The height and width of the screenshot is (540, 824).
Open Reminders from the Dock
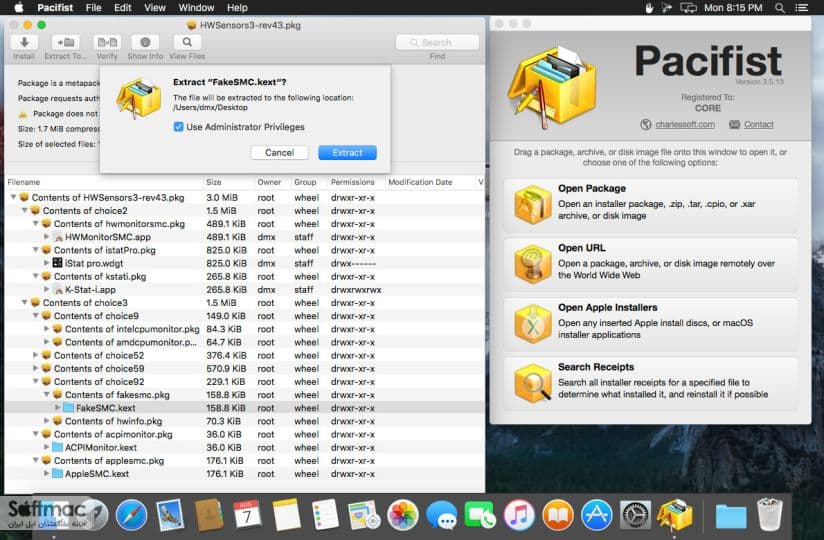[325, 515]
